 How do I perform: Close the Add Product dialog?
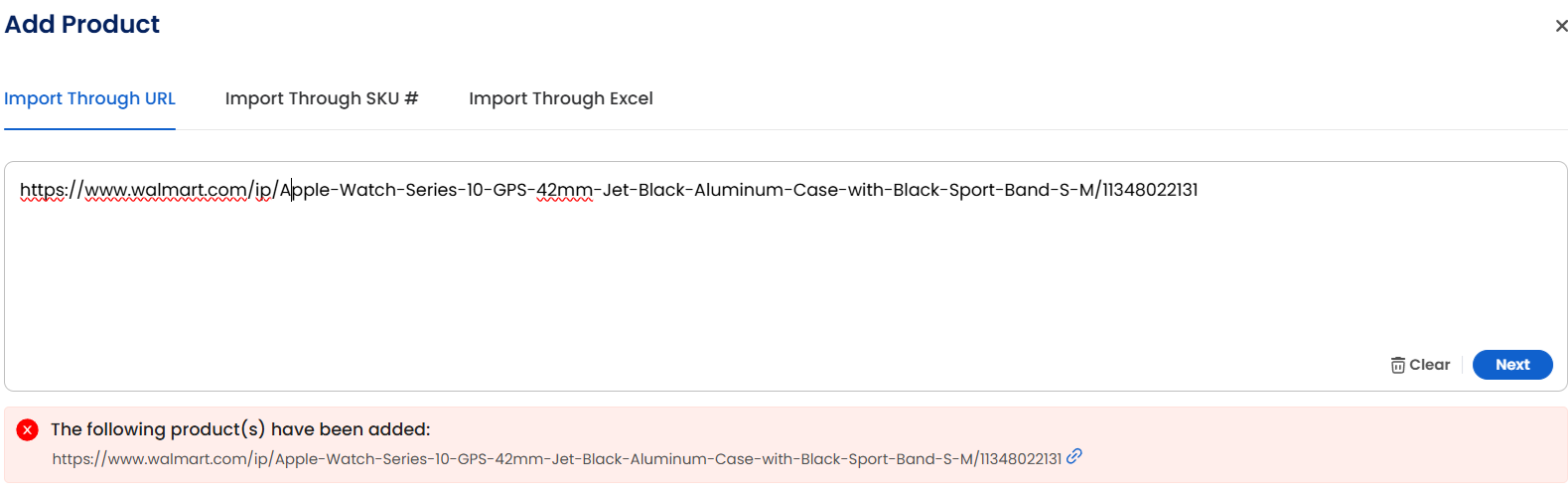(1561, 26)
